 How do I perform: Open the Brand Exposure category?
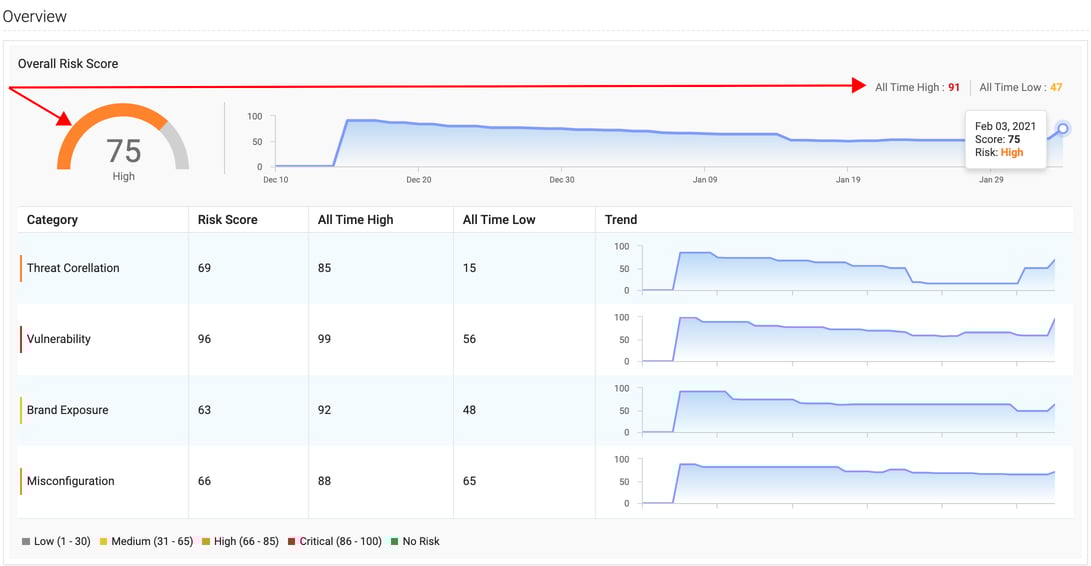pos(68,410)
